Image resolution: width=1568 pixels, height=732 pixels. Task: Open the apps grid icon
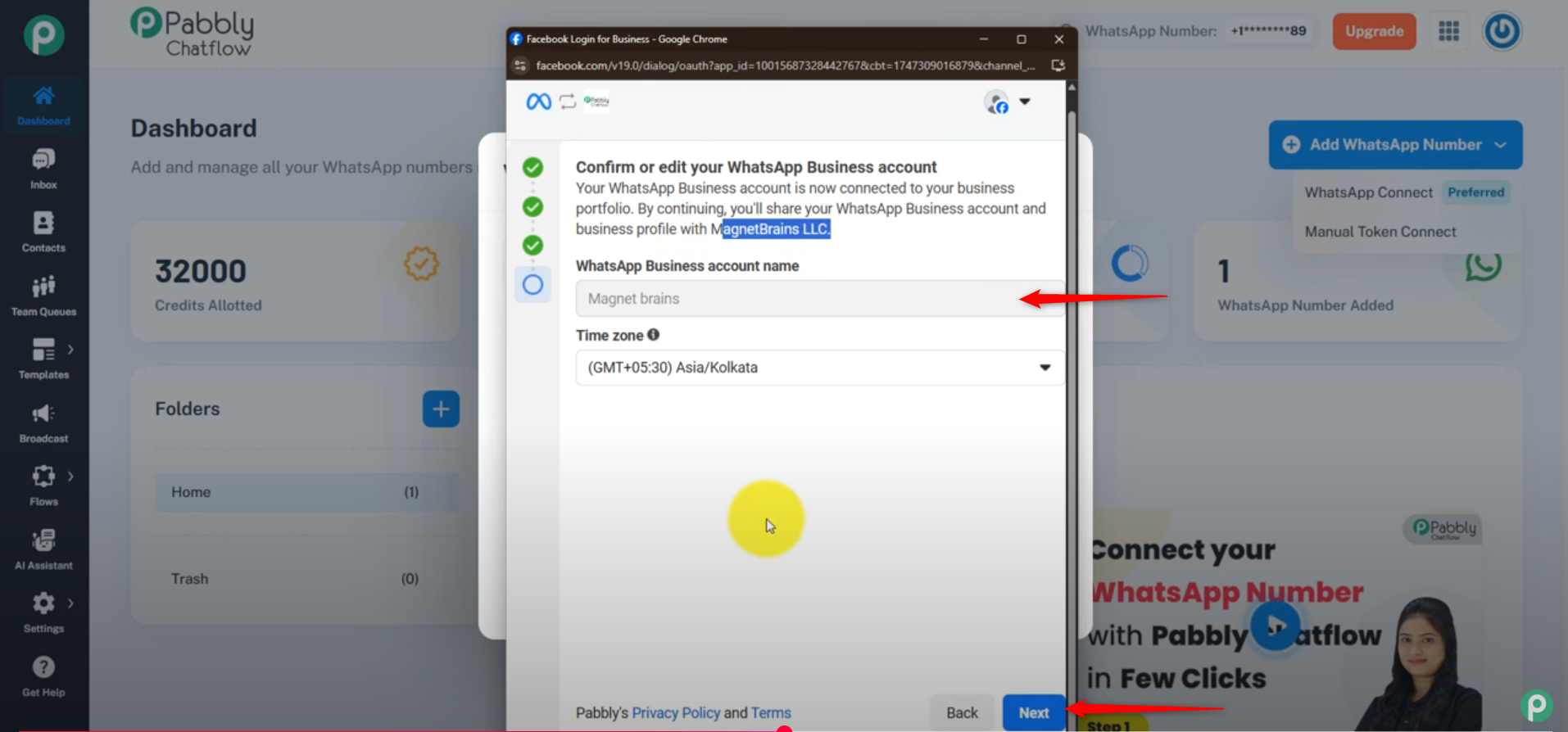(x=1448, y=31)
